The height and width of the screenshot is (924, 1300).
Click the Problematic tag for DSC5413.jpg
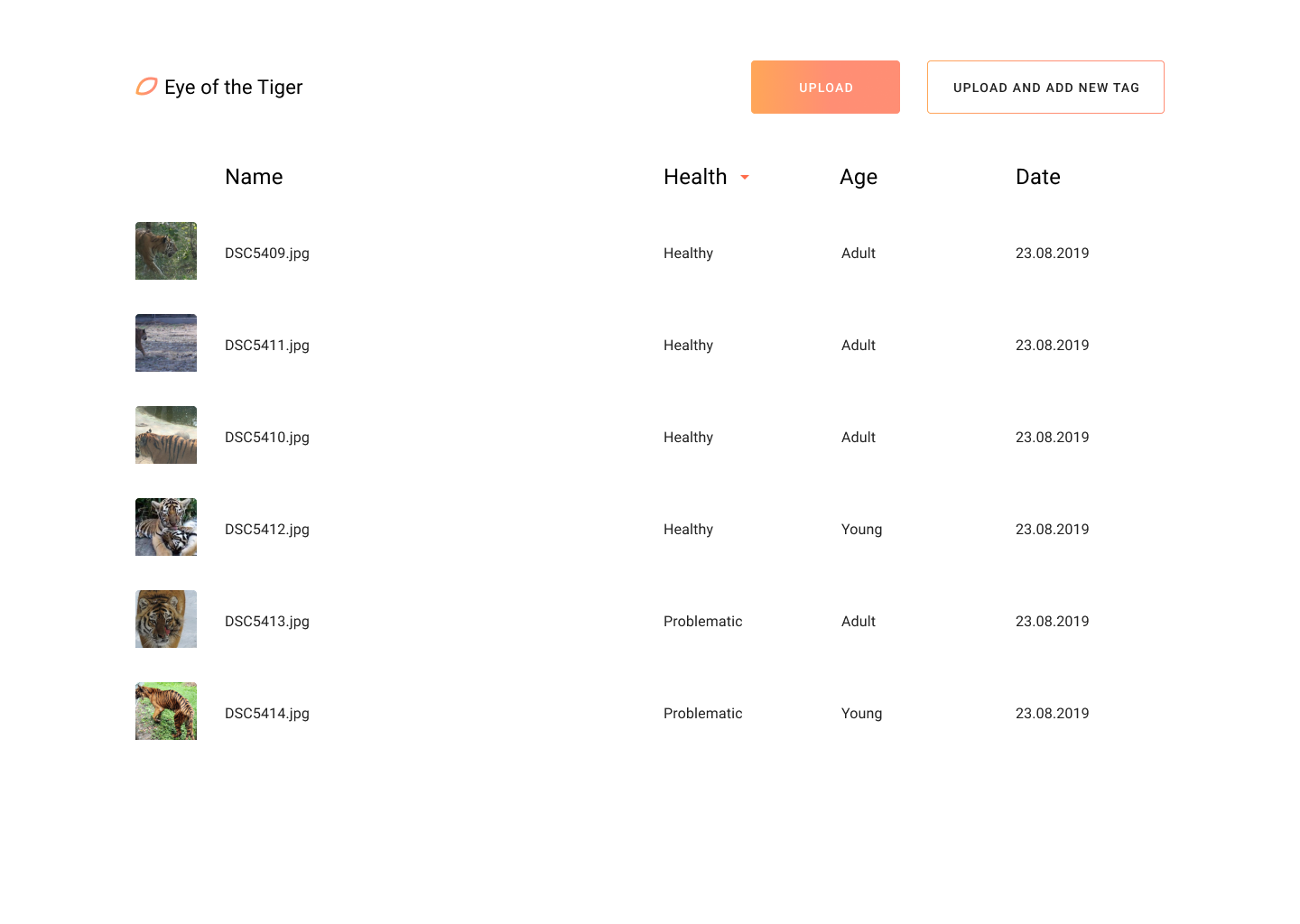coord(702,621)
